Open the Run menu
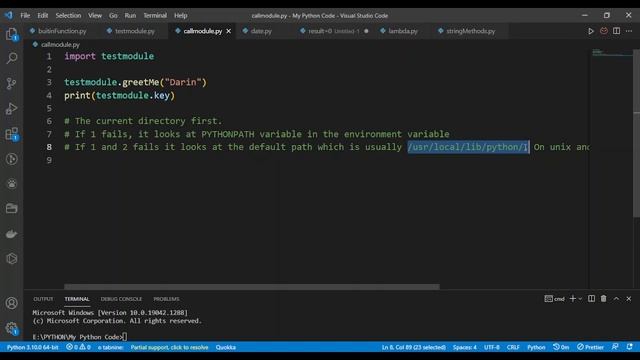The height and width of the screenshot is (360, 640). point(130,16)
